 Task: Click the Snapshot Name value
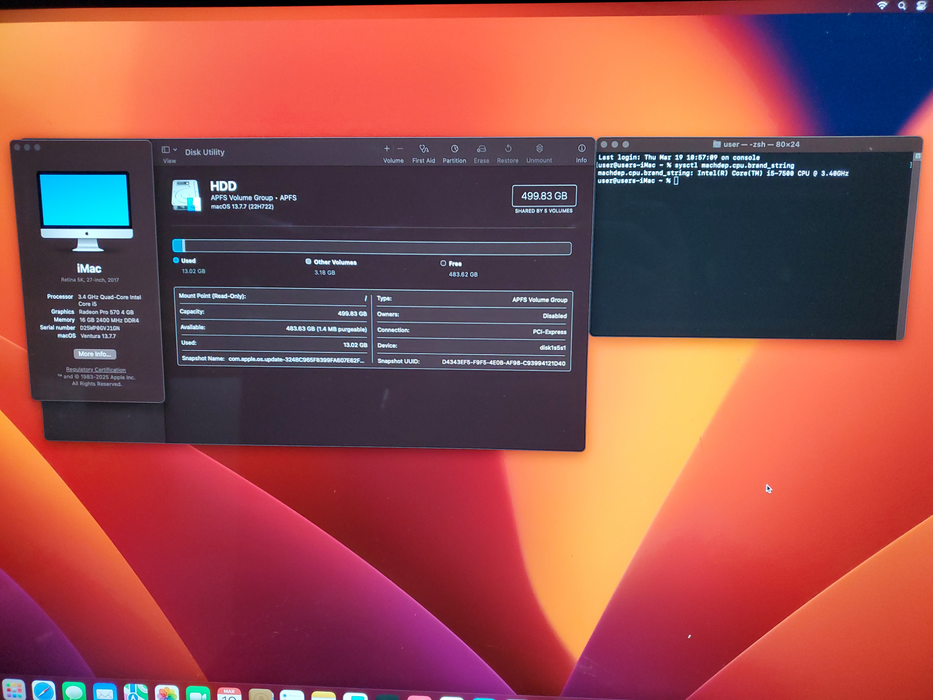pos(296,359)
